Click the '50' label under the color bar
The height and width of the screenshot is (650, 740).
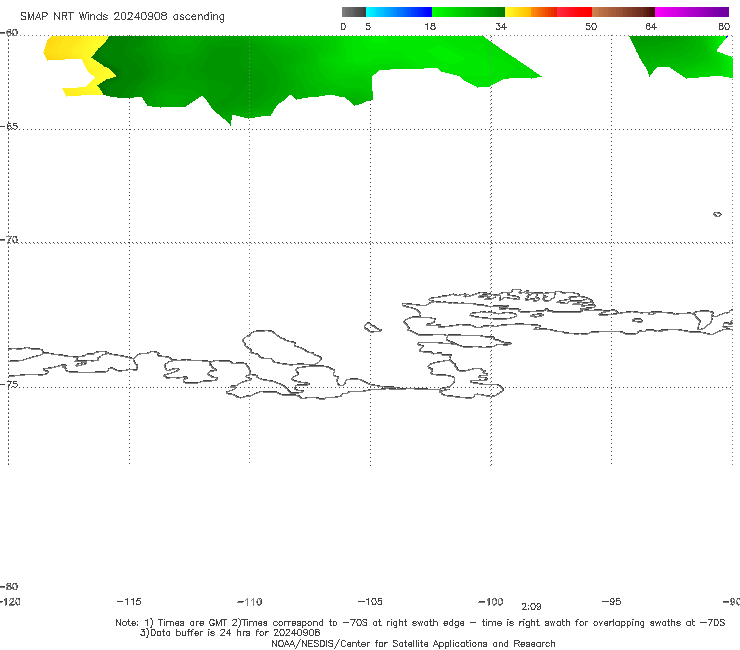click(591, 26)
